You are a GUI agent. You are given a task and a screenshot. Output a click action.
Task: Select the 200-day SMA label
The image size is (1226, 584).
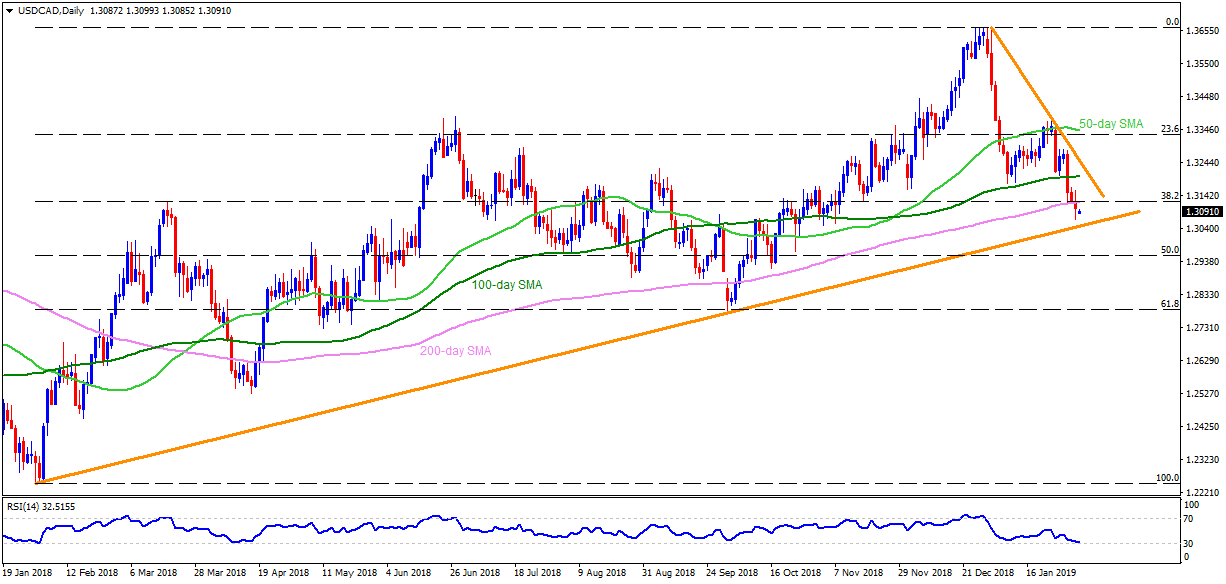[456, 350]
